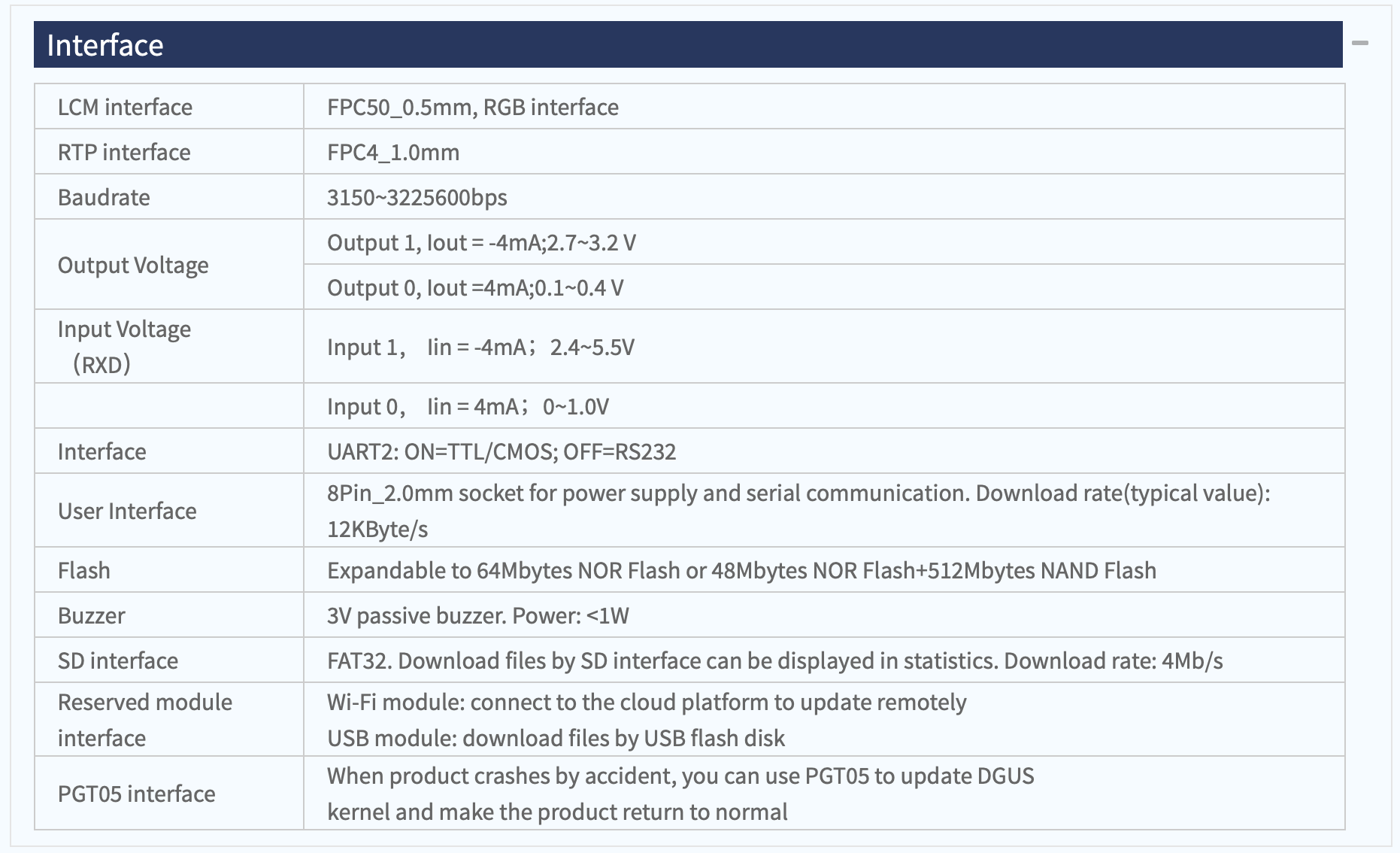
Task: Select the 3150~3225600bps baudrate value
Action: click(417, 197)
